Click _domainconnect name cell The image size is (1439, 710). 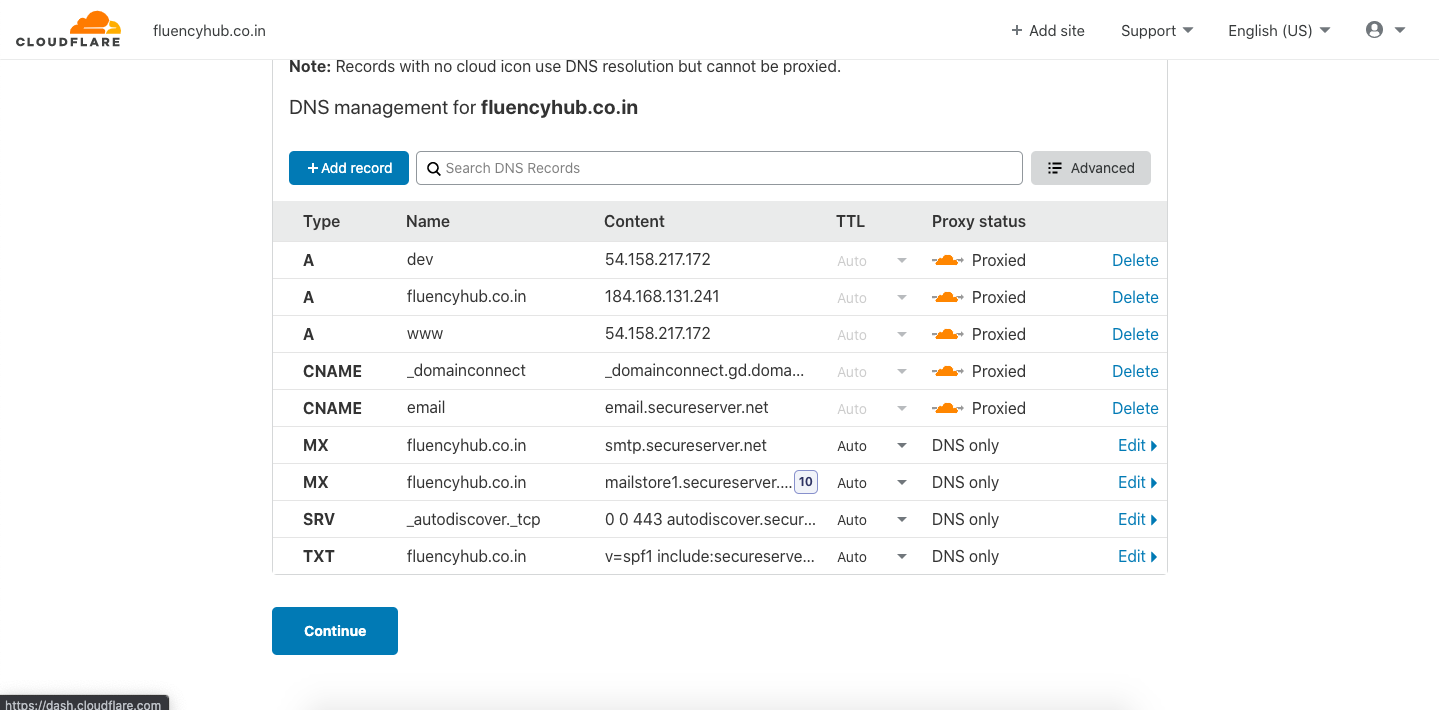[x=466, y=370]
